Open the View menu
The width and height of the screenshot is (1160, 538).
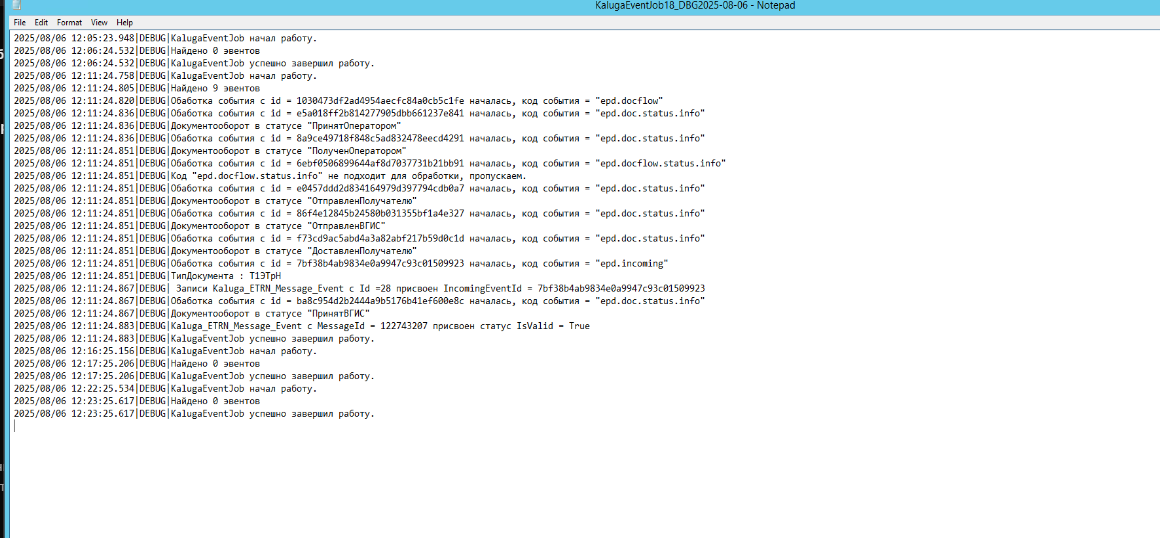(99, 23)
